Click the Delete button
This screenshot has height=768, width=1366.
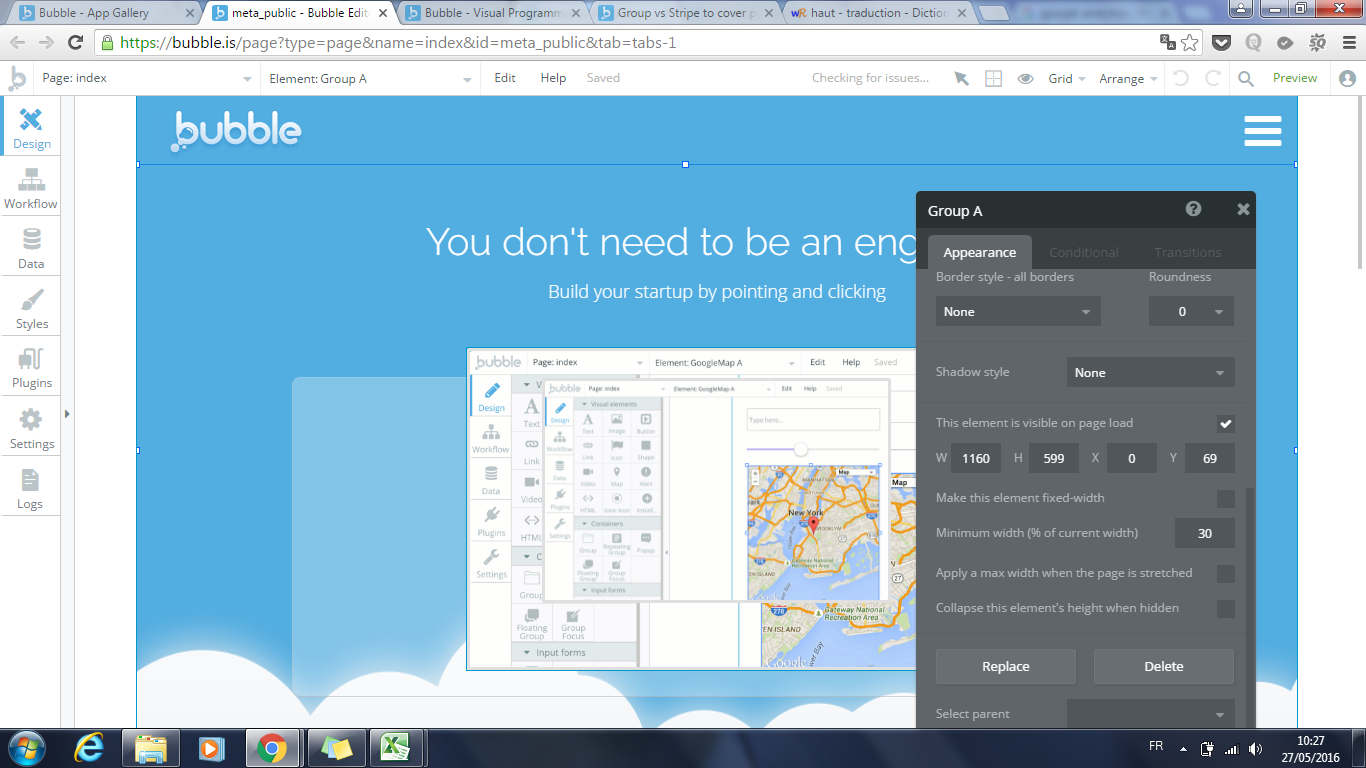(x=1164, y=666)
